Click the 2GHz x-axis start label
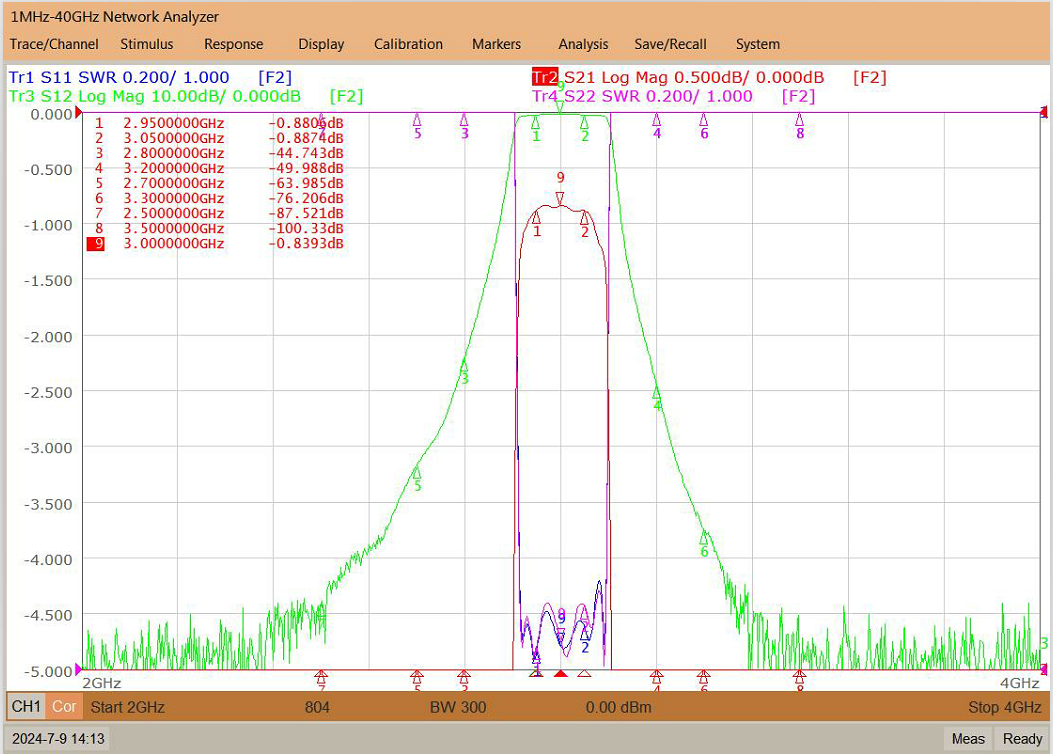The height and width of the screenshot is (754, 1053). pyautogui.click(x=101, y=683)
